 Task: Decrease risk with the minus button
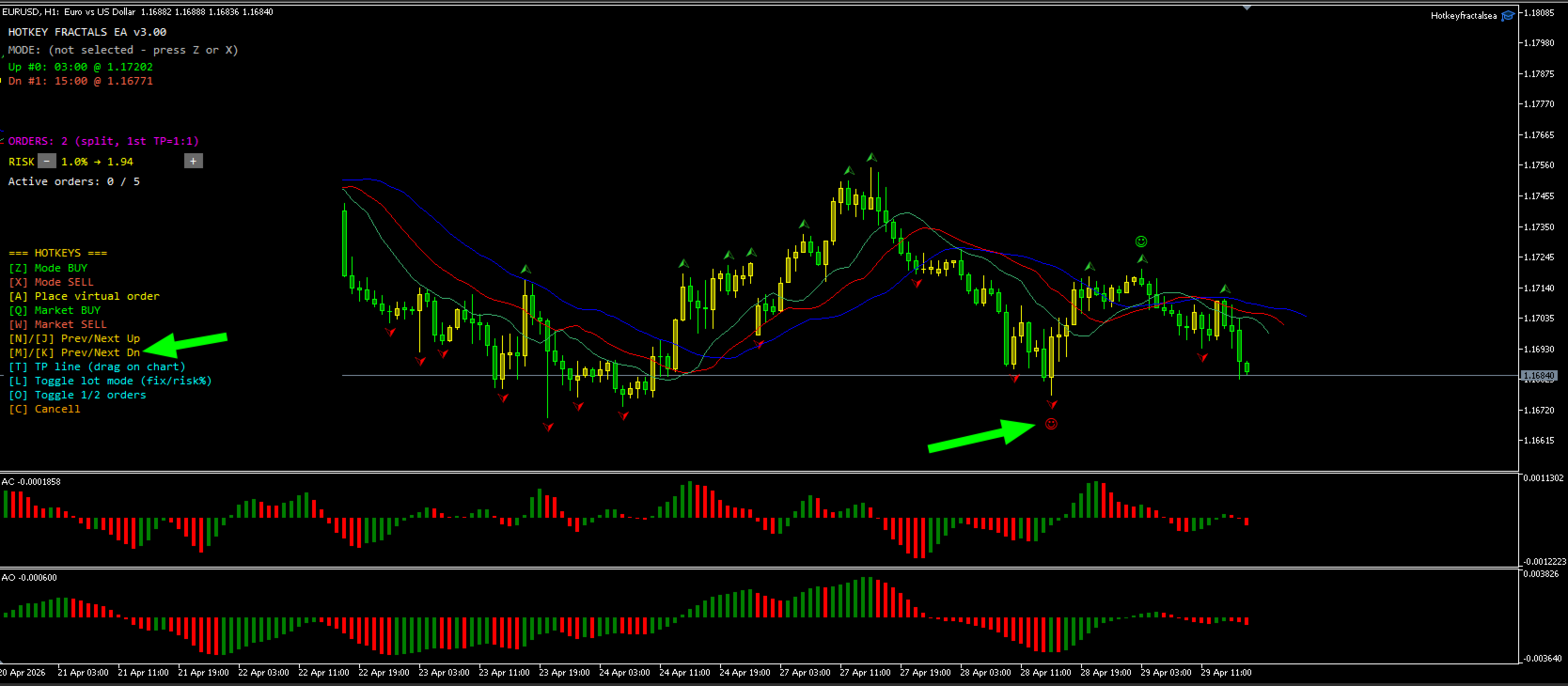pyautogui.click(x=47, y=162)
